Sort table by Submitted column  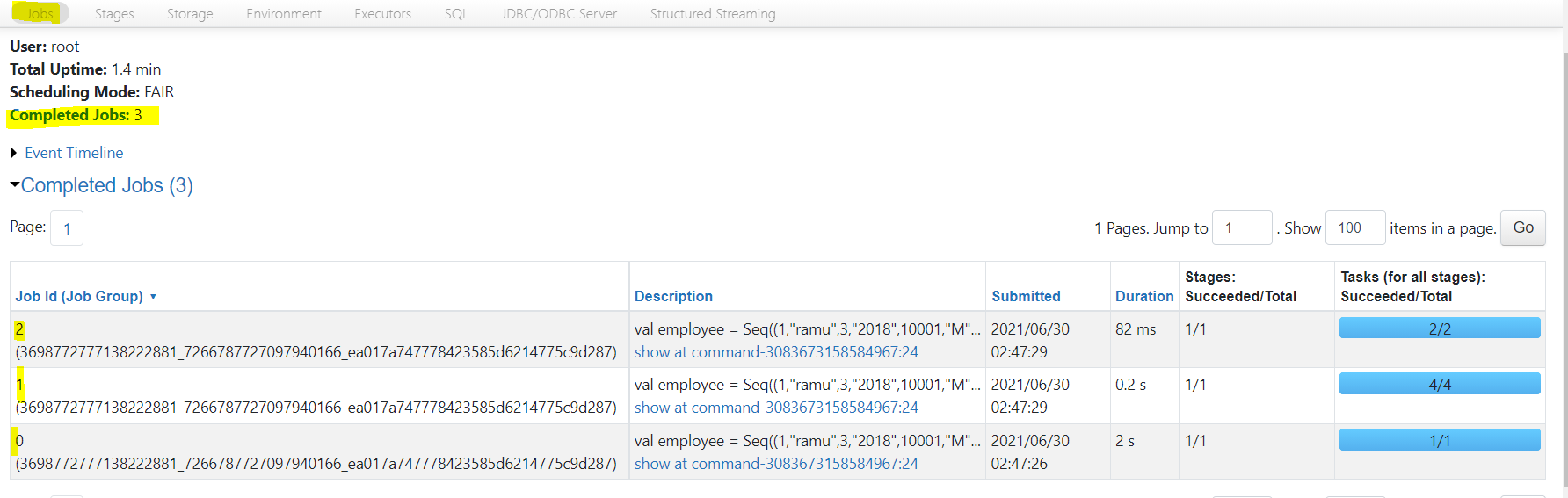tap(1026, 297)
